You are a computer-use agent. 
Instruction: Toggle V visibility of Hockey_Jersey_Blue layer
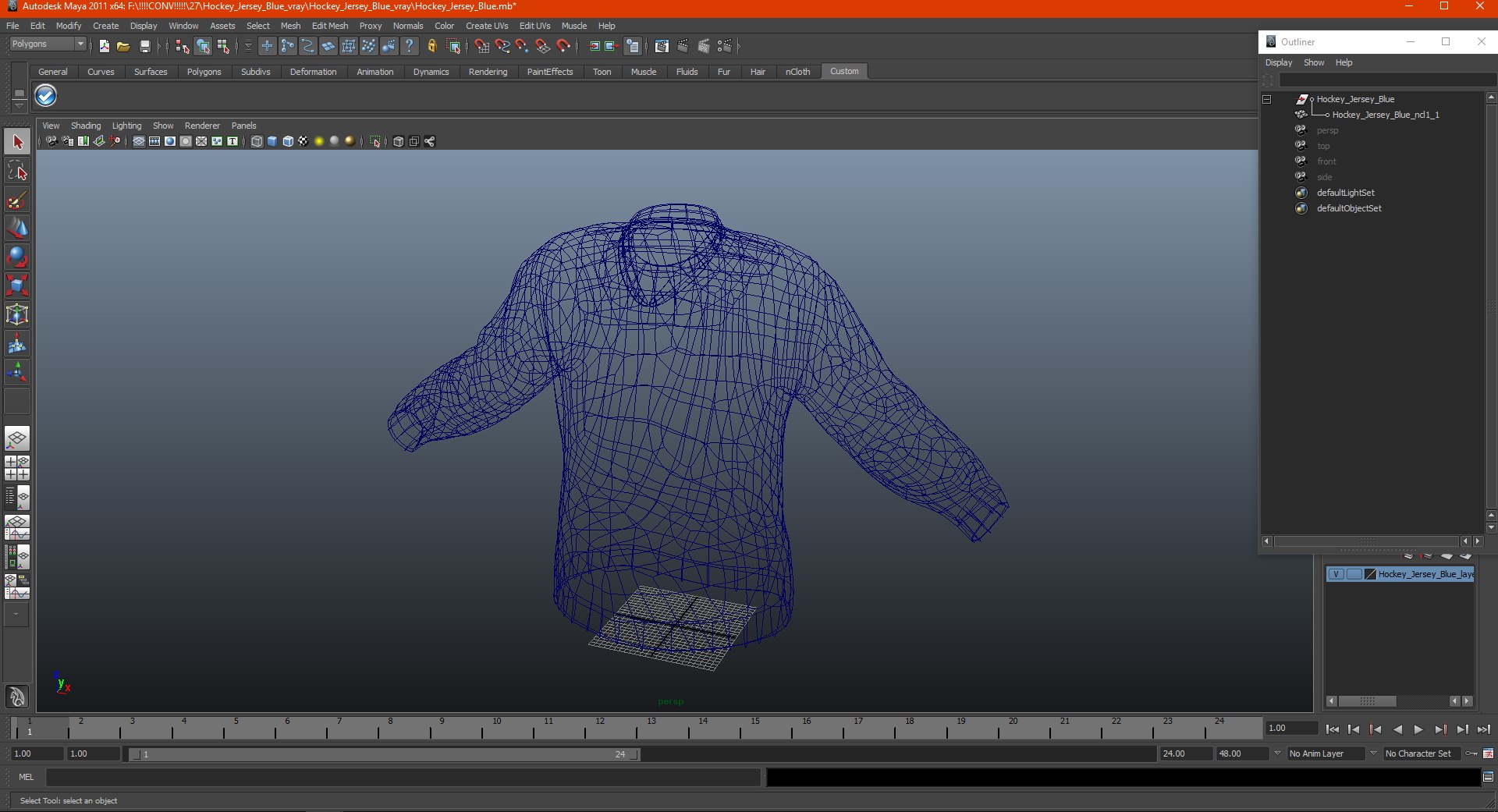pos(1336,574)
